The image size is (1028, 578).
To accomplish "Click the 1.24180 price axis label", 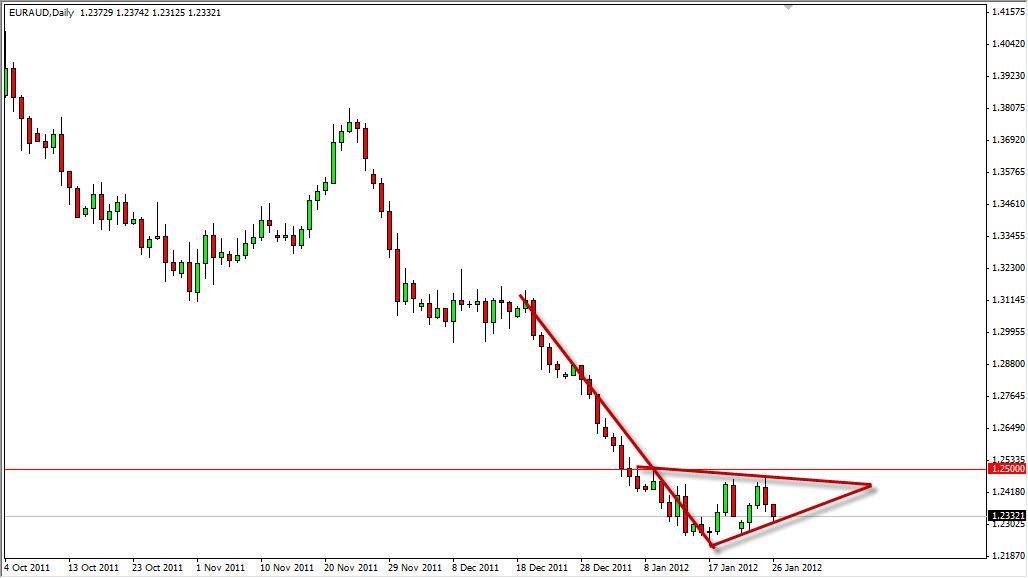I will pyautogui.click(x=1008, y=491).
